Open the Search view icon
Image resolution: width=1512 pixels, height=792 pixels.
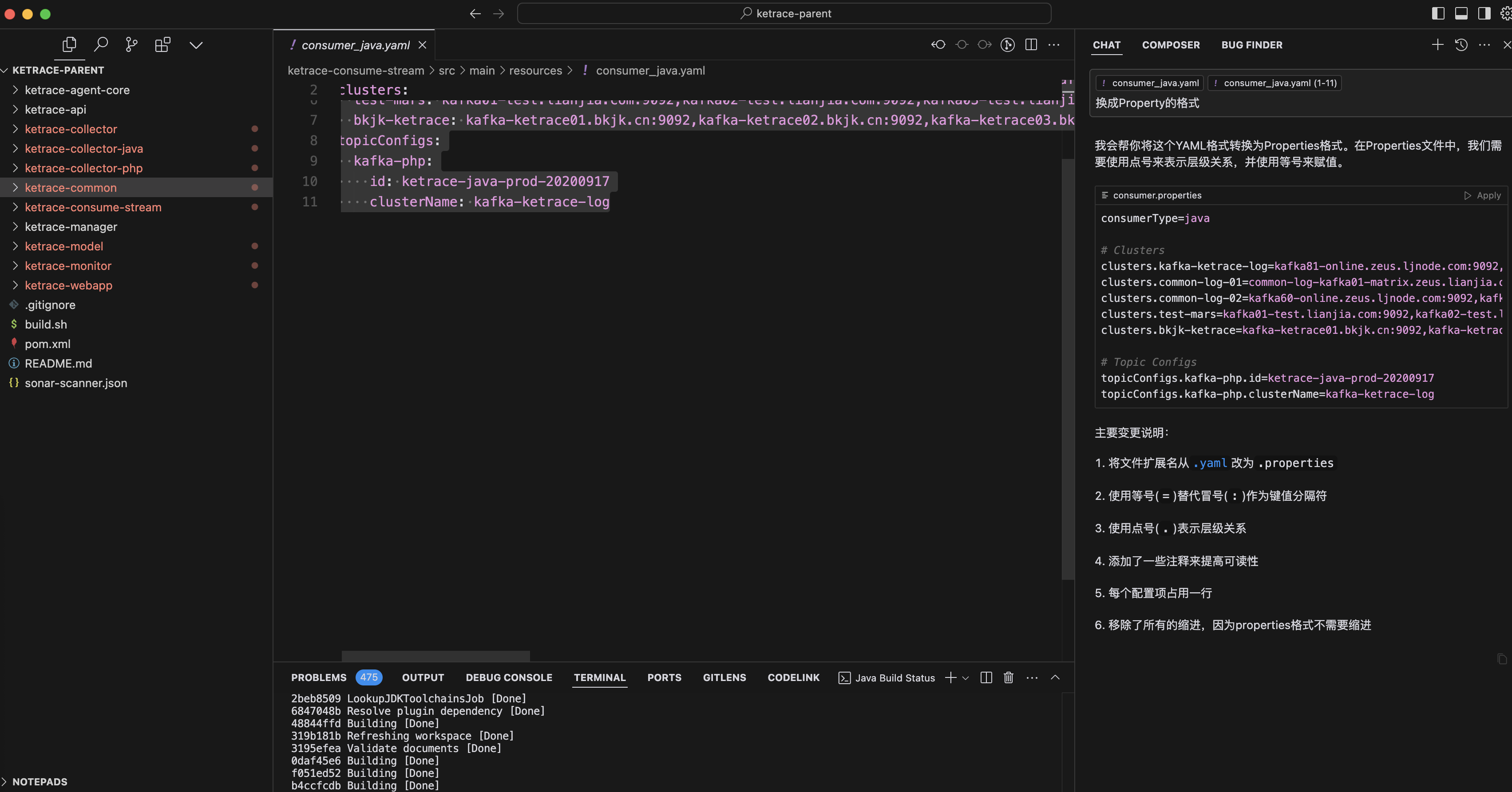click(101, 45)
